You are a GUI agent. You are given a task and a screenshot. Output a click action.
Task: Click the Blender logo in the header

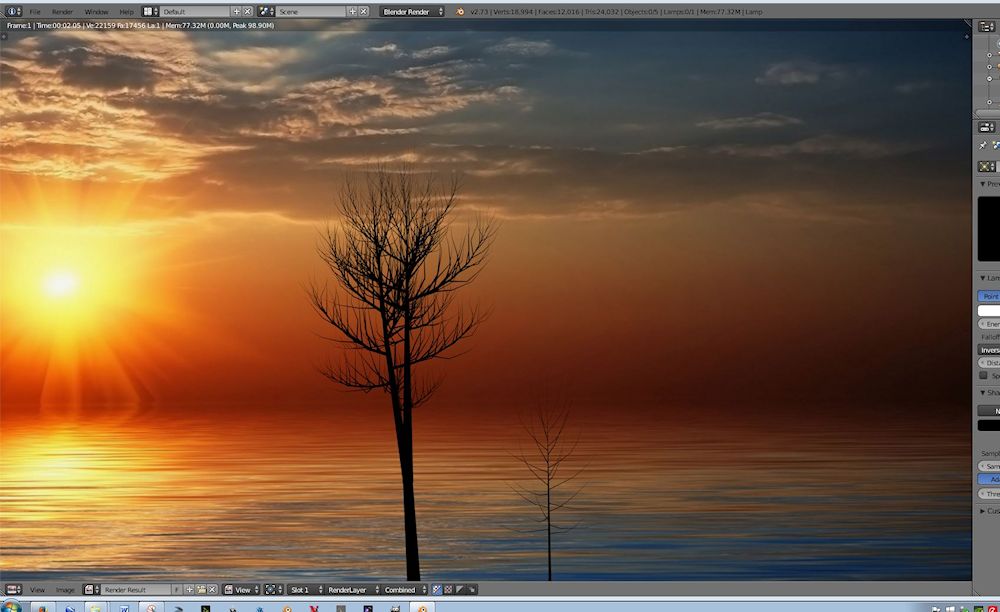pos(460,11)
